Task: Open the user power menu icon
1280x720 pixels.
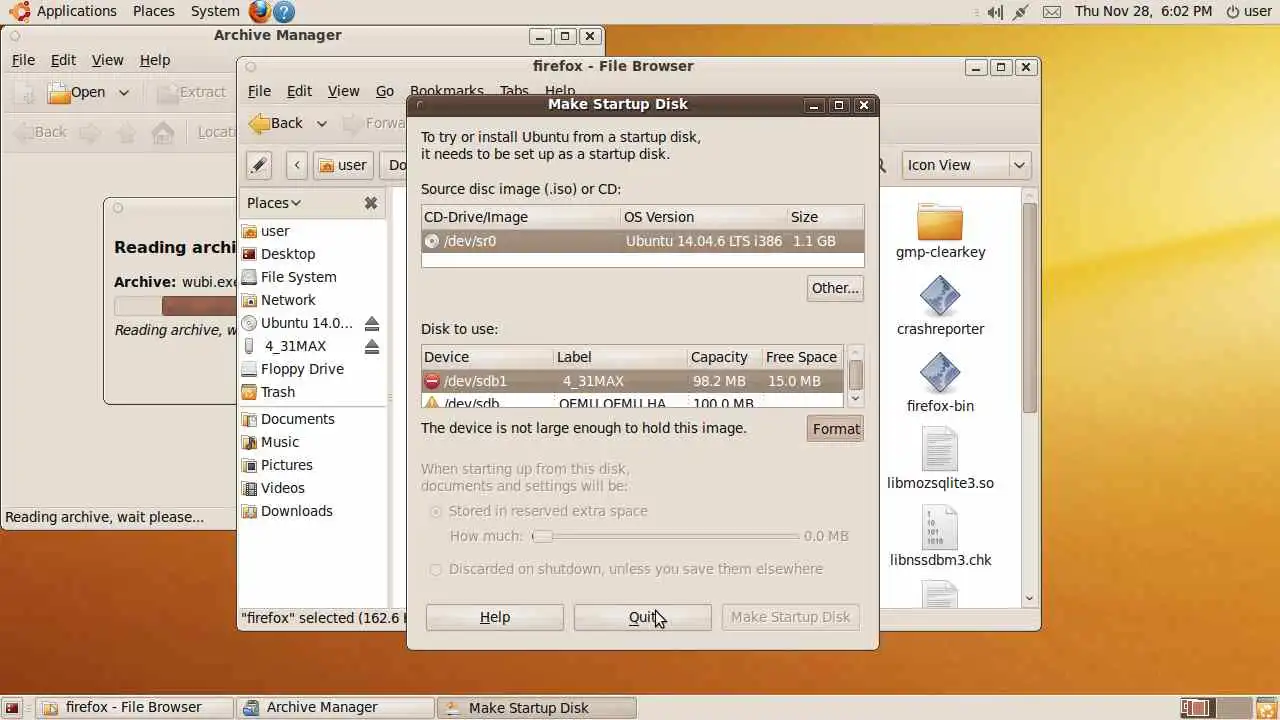Action: click(x=1233, y=12)
